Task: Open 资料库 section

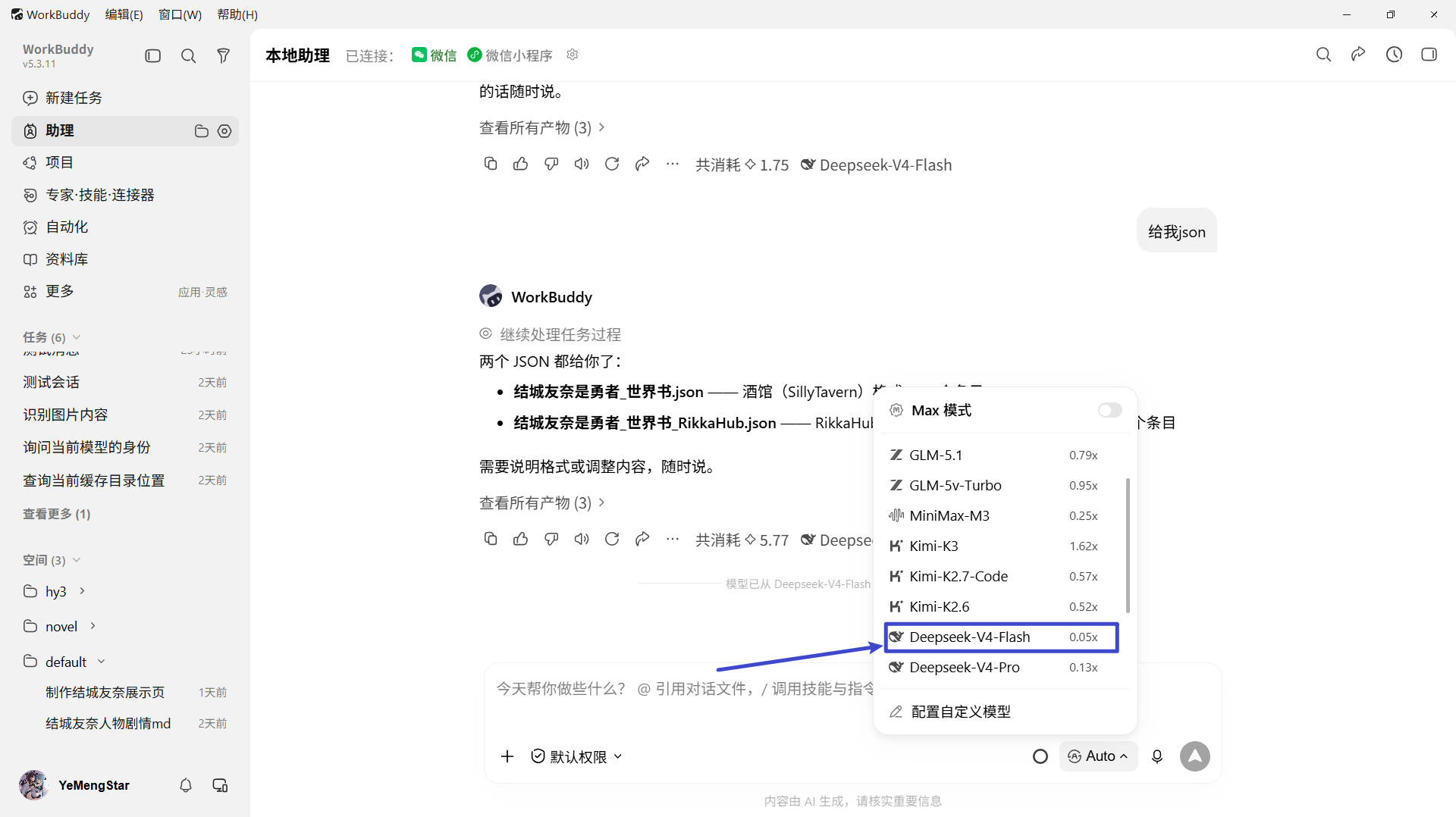Action: (x=125, y=259)
